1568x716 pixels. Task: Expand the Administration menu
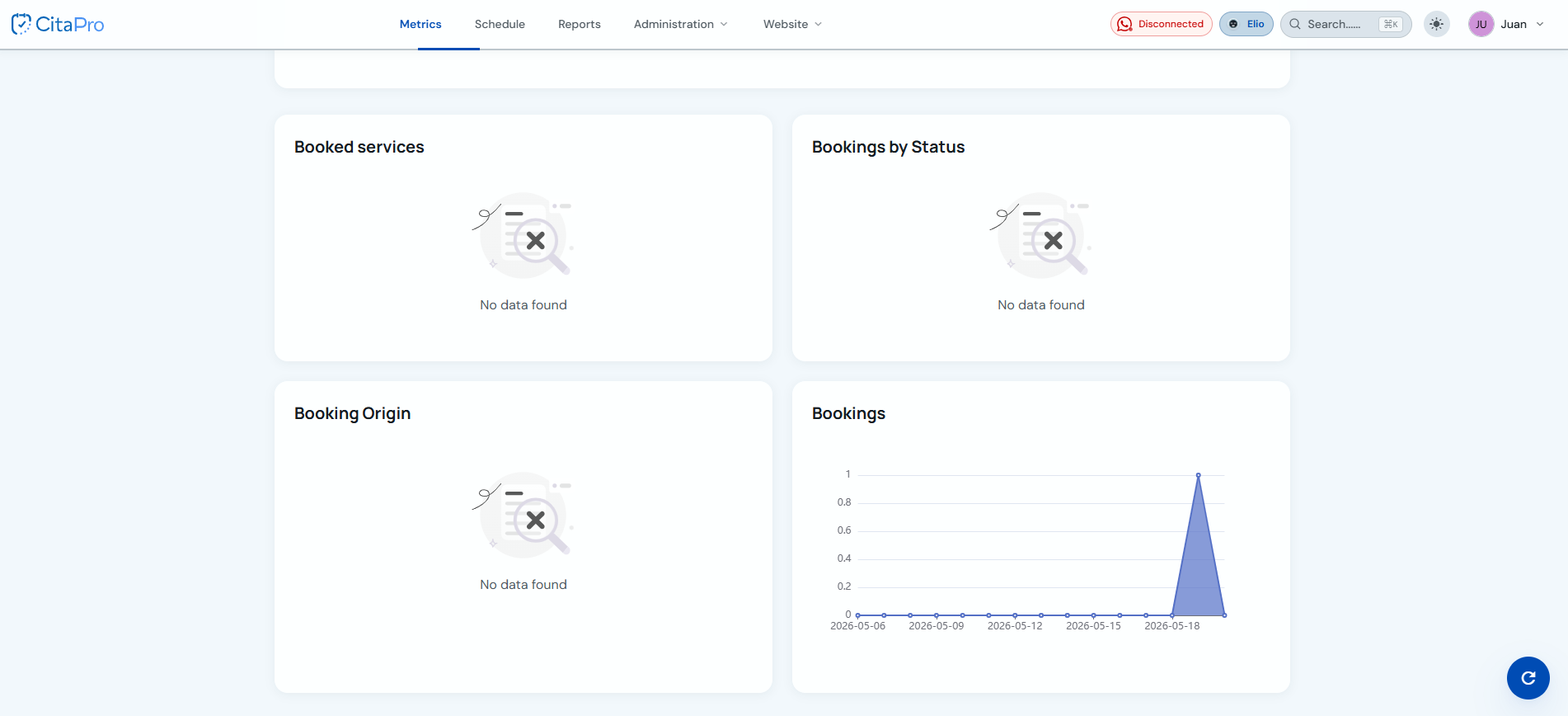tap(681, 24)
